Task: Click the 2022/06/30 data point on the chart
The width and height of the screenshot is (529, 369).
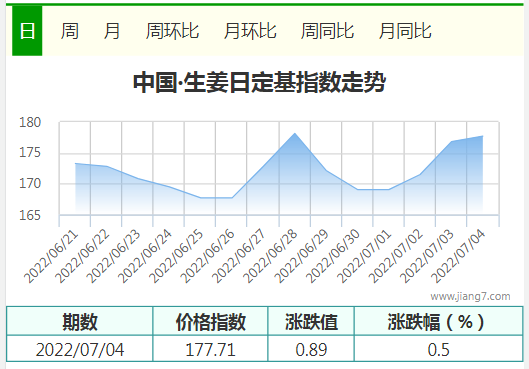Action: point(357,190)
